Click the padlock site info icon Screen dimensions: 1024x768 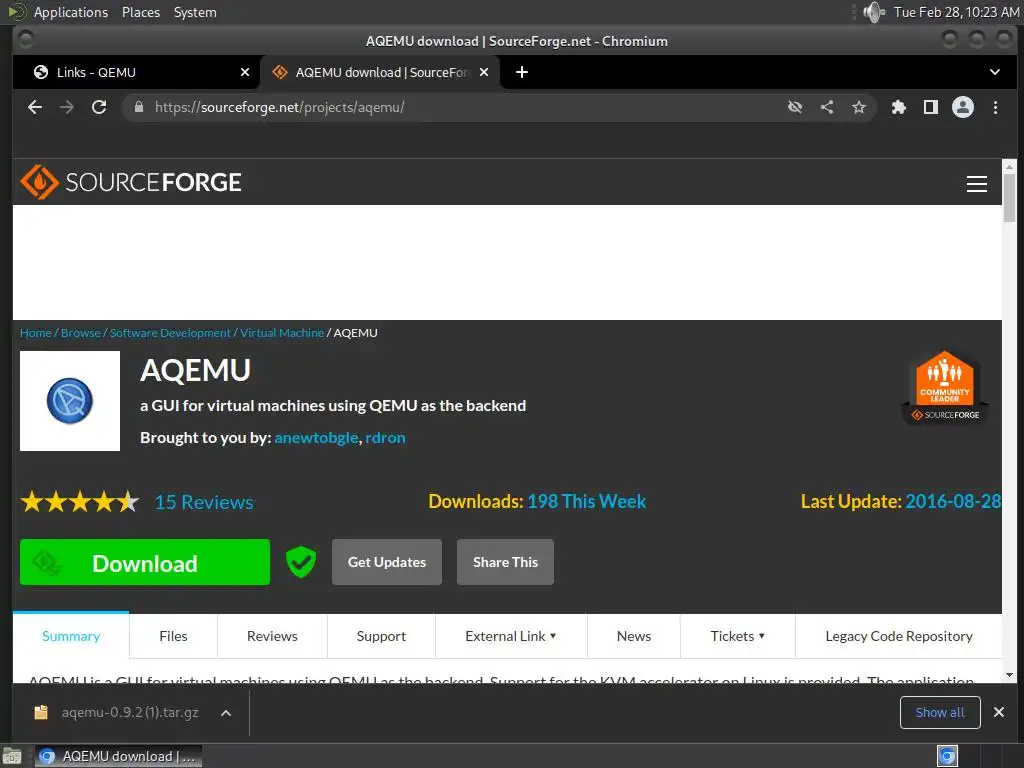tap(138, 107)
